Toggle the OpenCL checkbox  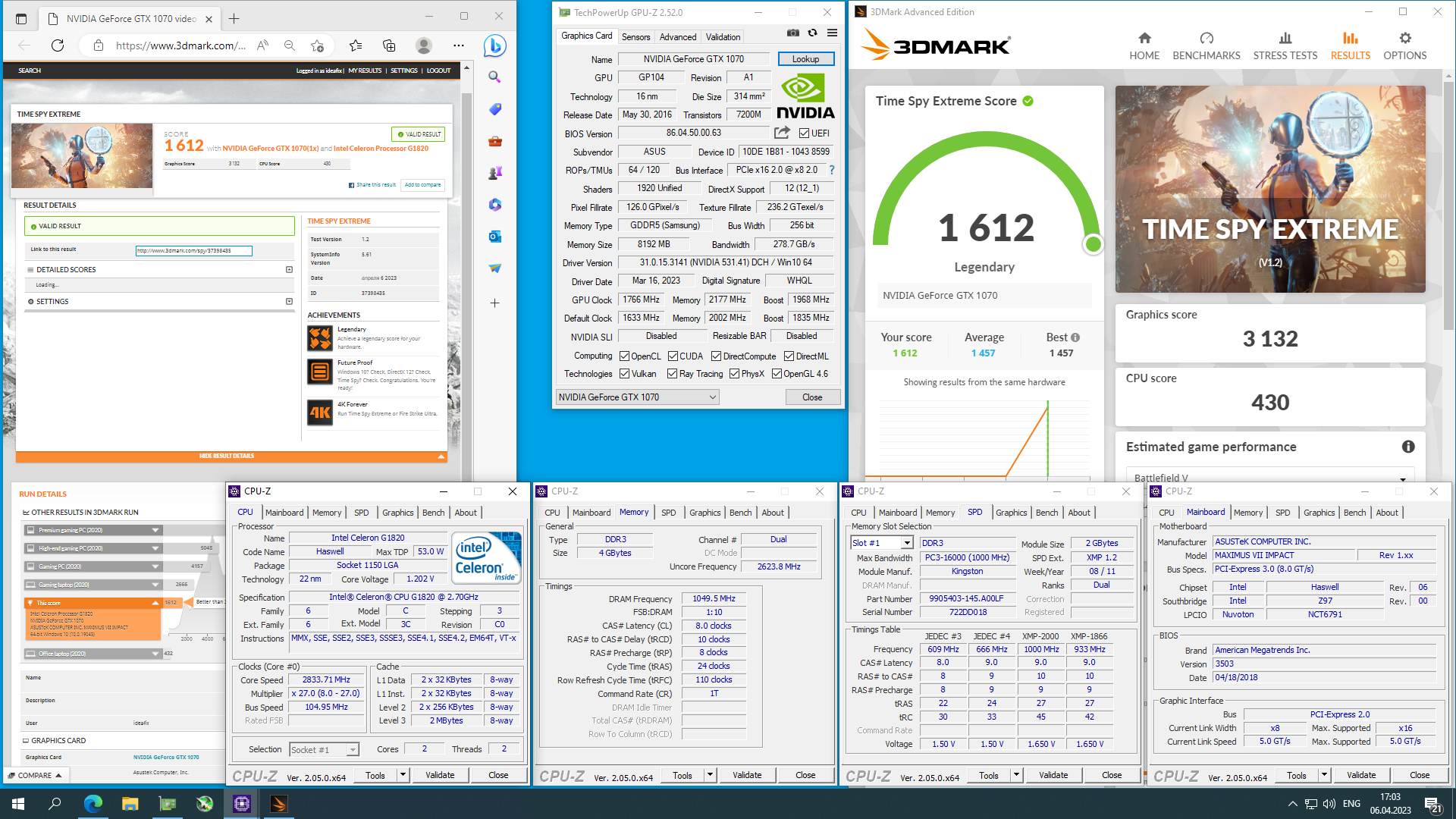pos(624,356)
